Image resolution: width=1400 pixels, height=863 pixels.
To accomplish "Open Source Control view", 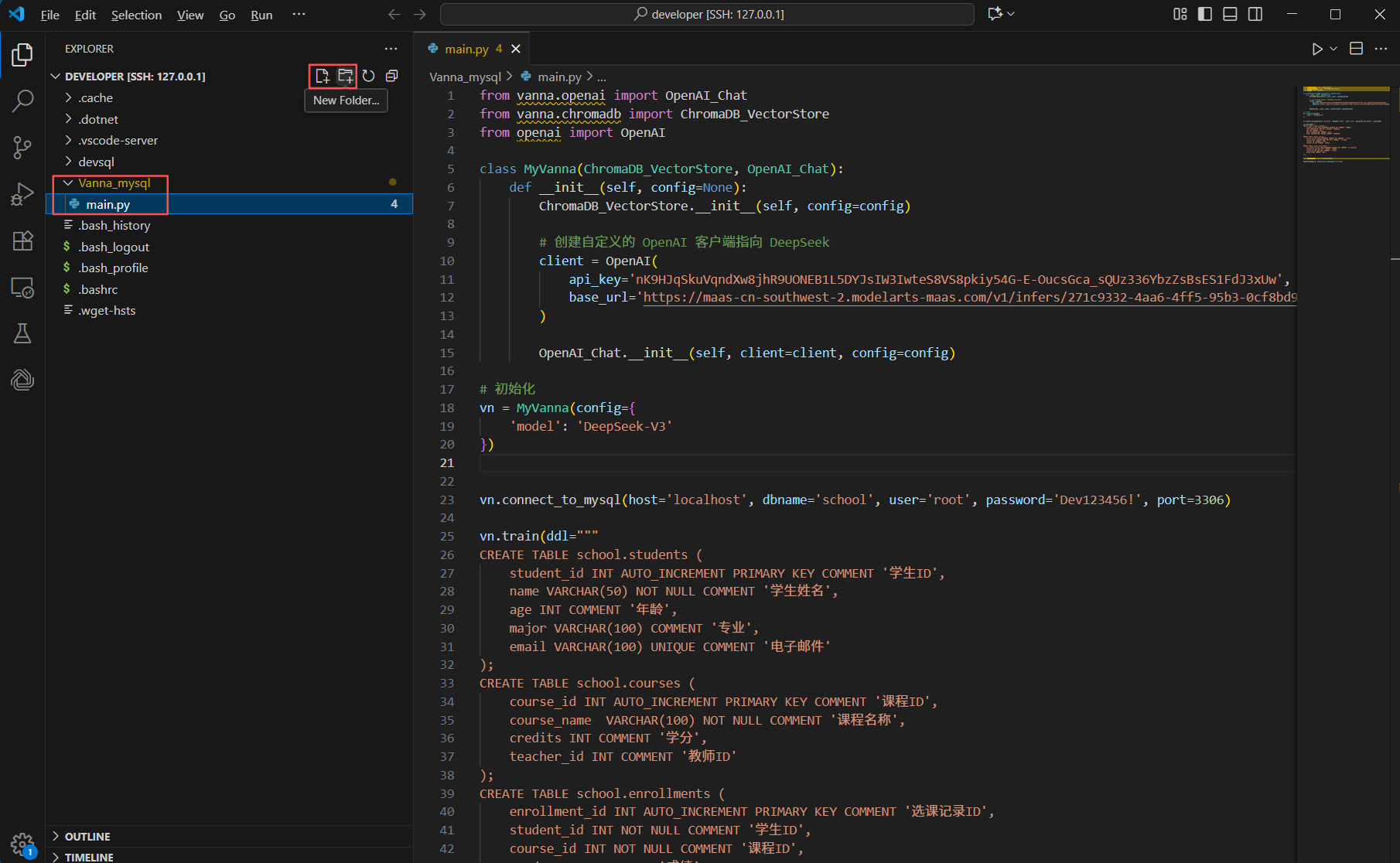I will (x=22, y=148).
